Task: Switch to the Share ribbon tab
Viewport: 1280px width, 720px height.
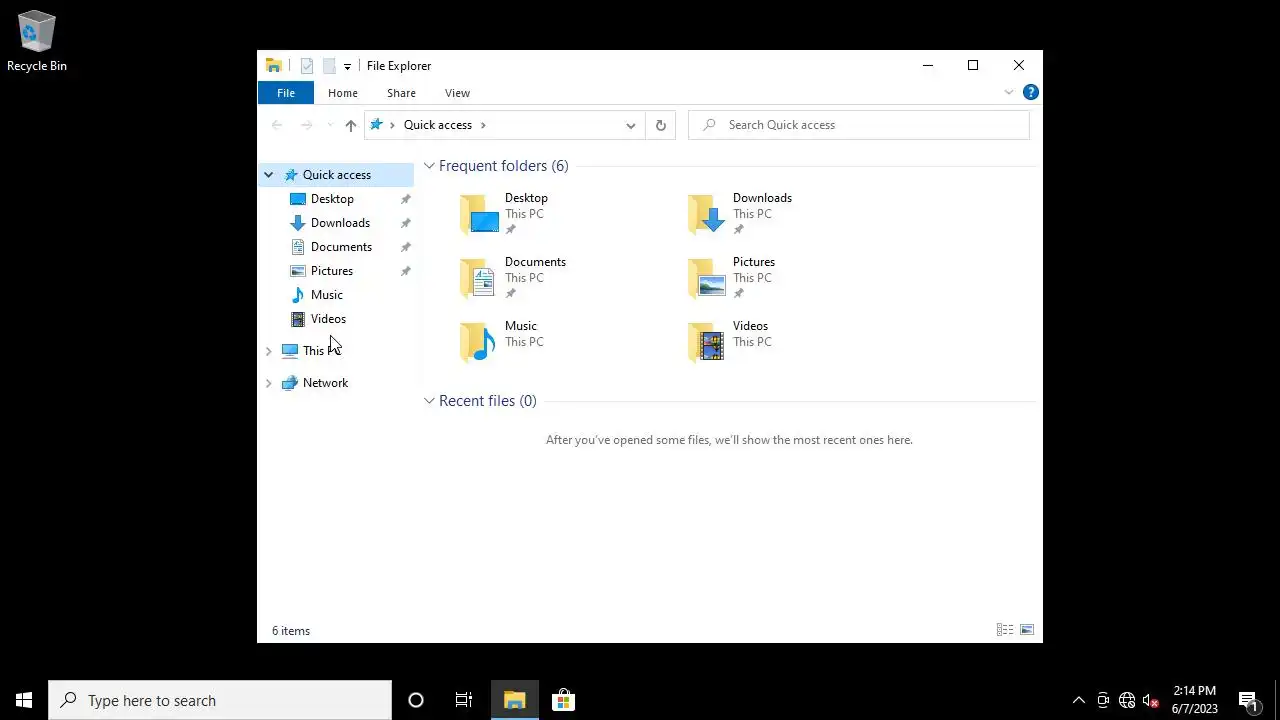Action: 401,93
